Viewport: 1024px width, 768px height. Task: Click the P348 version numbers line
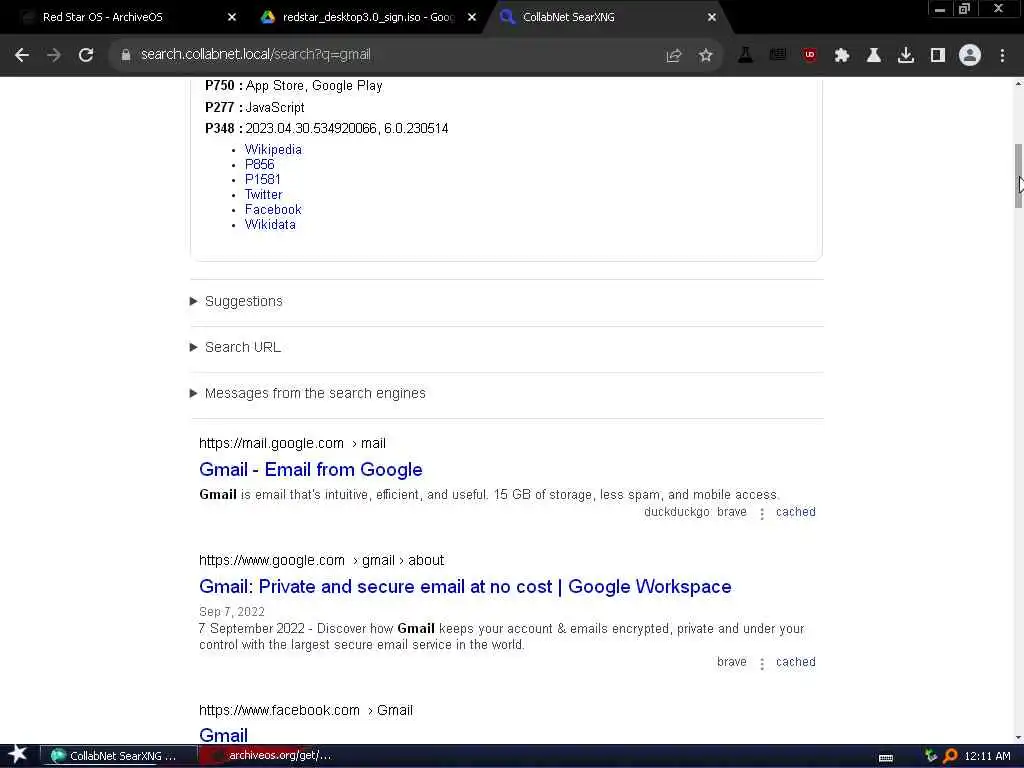coord(327,129)
